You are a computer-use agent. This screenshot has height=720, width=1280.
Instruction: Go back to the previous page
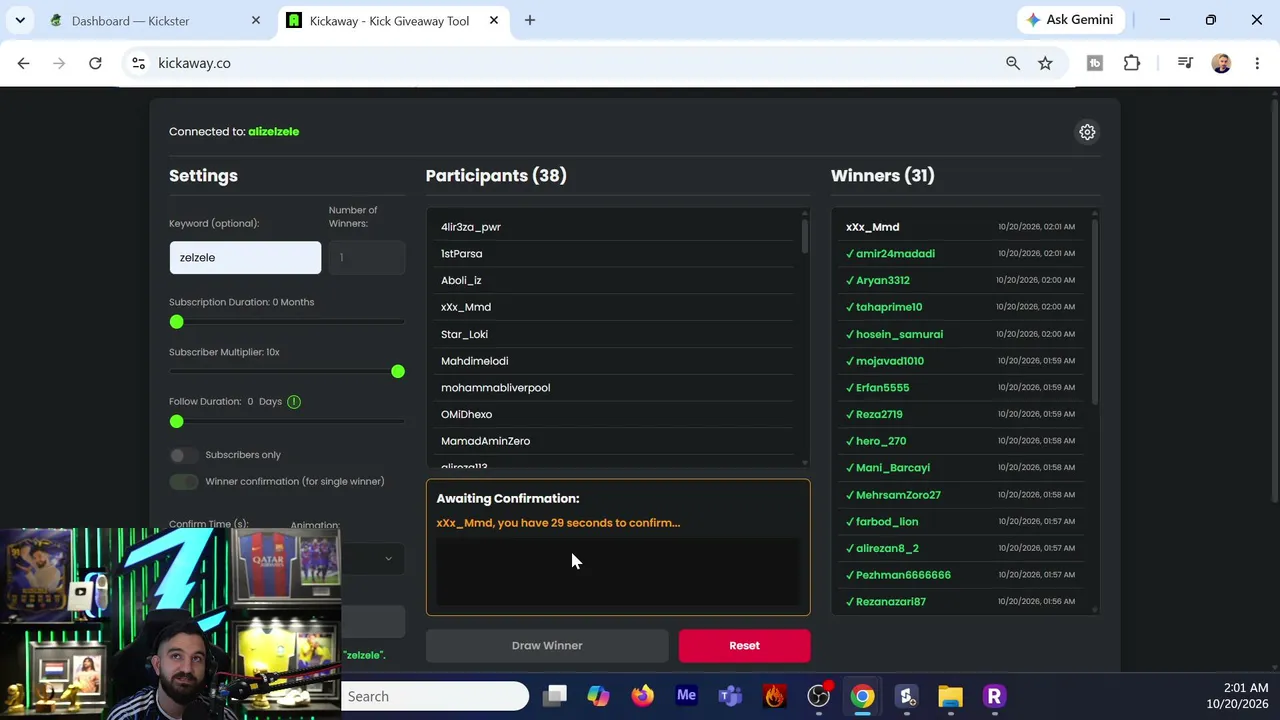[x=24, y=63]
